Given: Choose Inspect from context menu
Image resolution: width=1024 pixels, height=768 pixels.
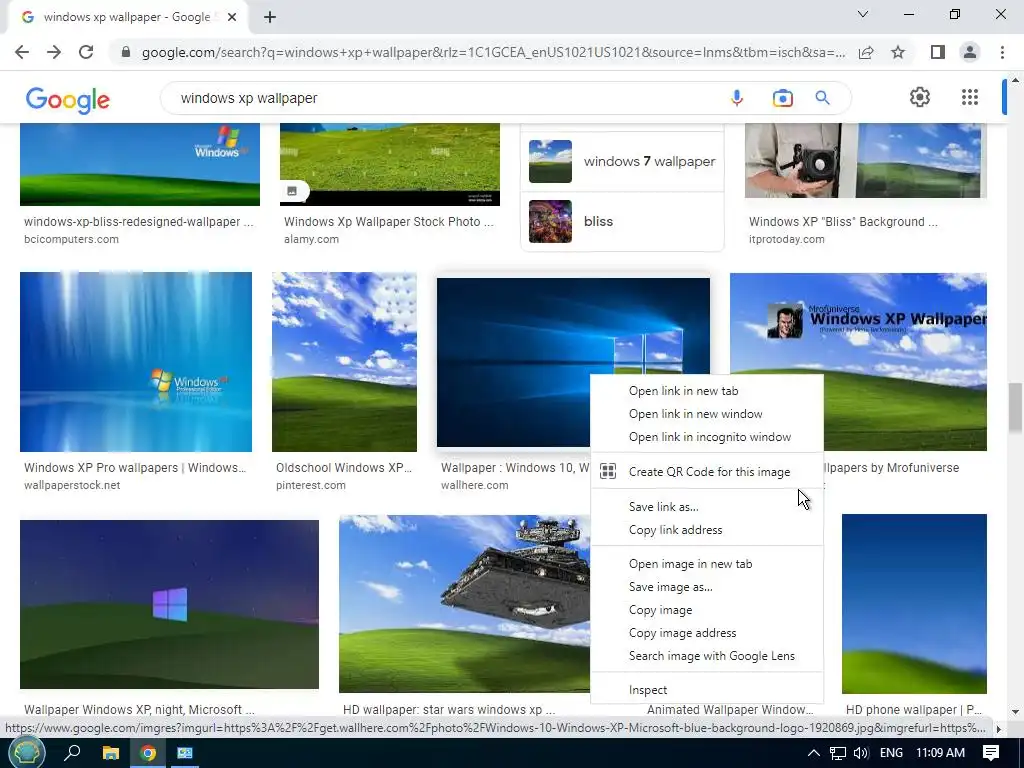Looking at the screenshot, I should click(707, 690).
